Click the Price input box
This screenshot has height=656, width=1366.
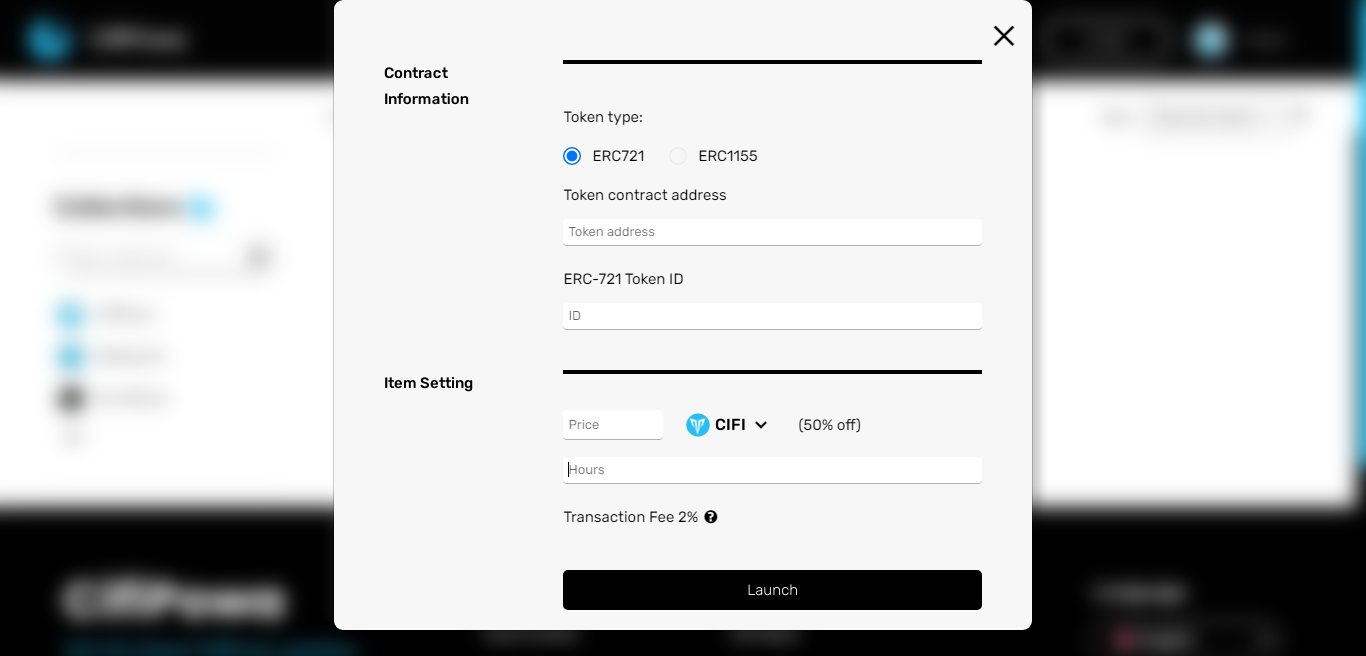click(613, 425)
